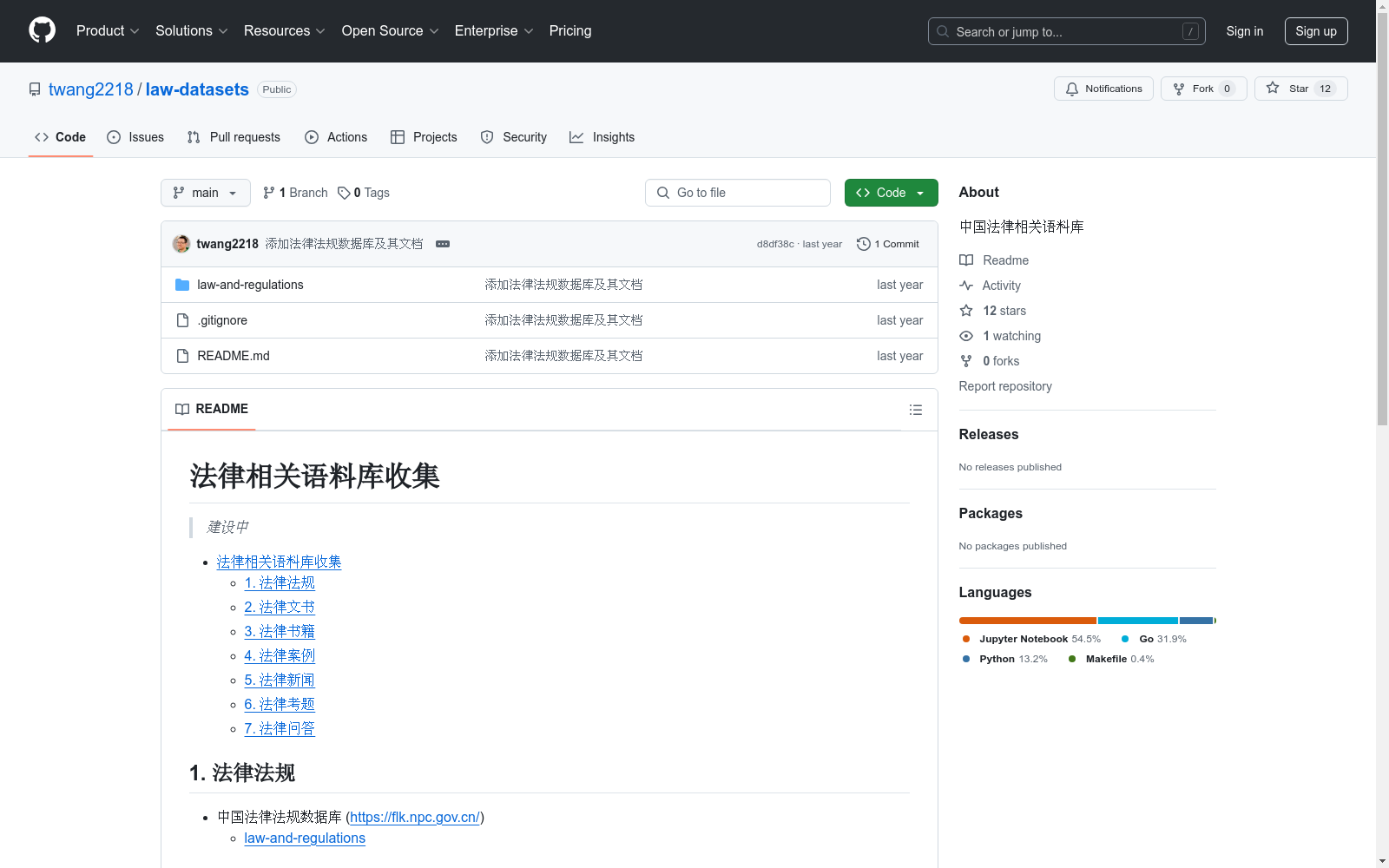Image resolution: width=1389 pixels, height=868 pixels.
Task: Select the Code tab
Action: [x=61, y=137]
